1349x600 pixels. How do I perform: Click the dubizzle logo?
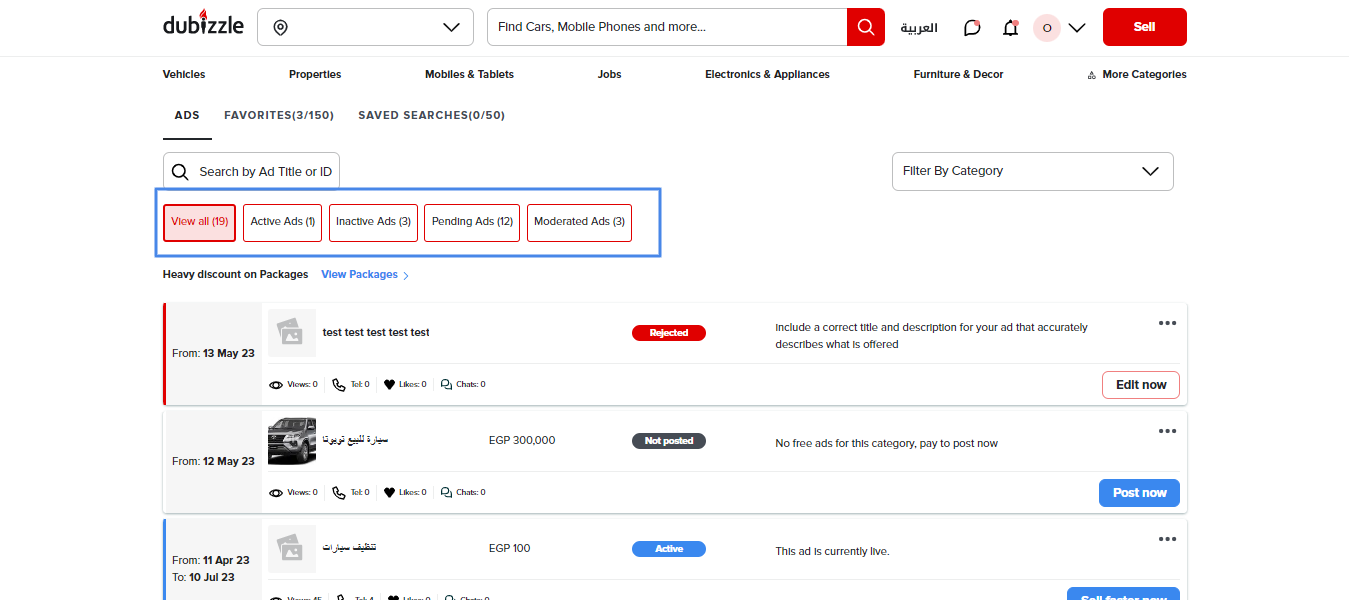203,26
